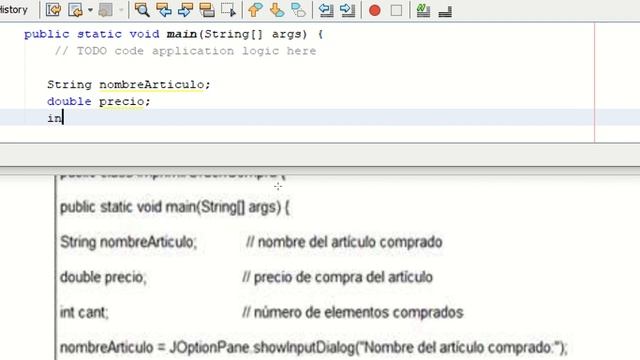Click the 'JOptionPane.showInputDialog' line in the document
Viewport: 640px width, 360px height.
(313, 348)
